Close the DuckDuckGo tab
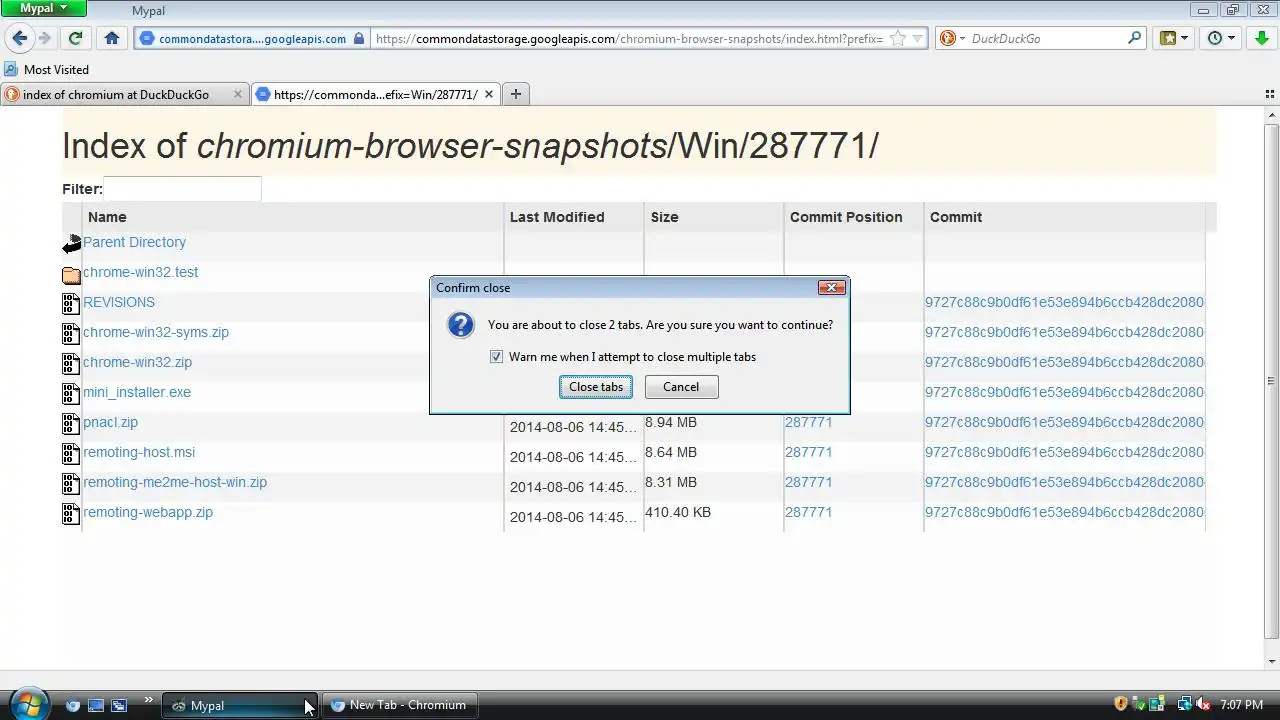1280x720 pixels. point(238,94)
